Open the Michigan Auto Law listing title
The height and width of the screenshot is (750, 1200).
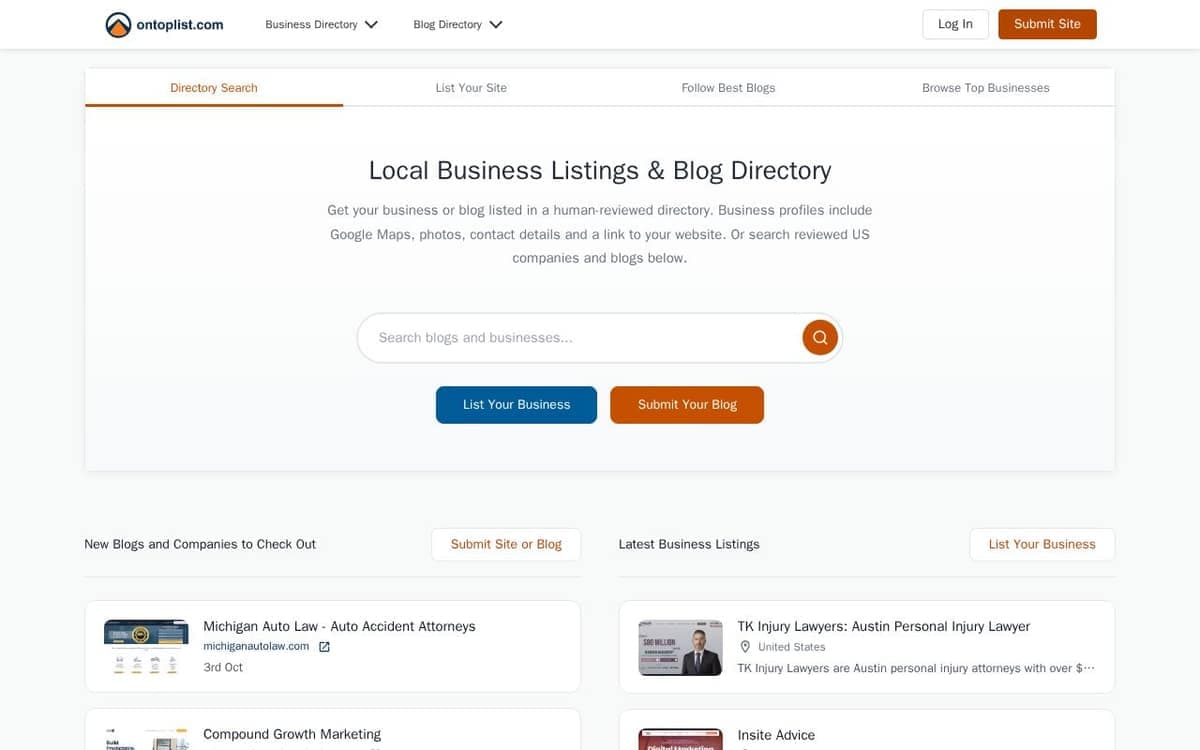click(339, 626)
